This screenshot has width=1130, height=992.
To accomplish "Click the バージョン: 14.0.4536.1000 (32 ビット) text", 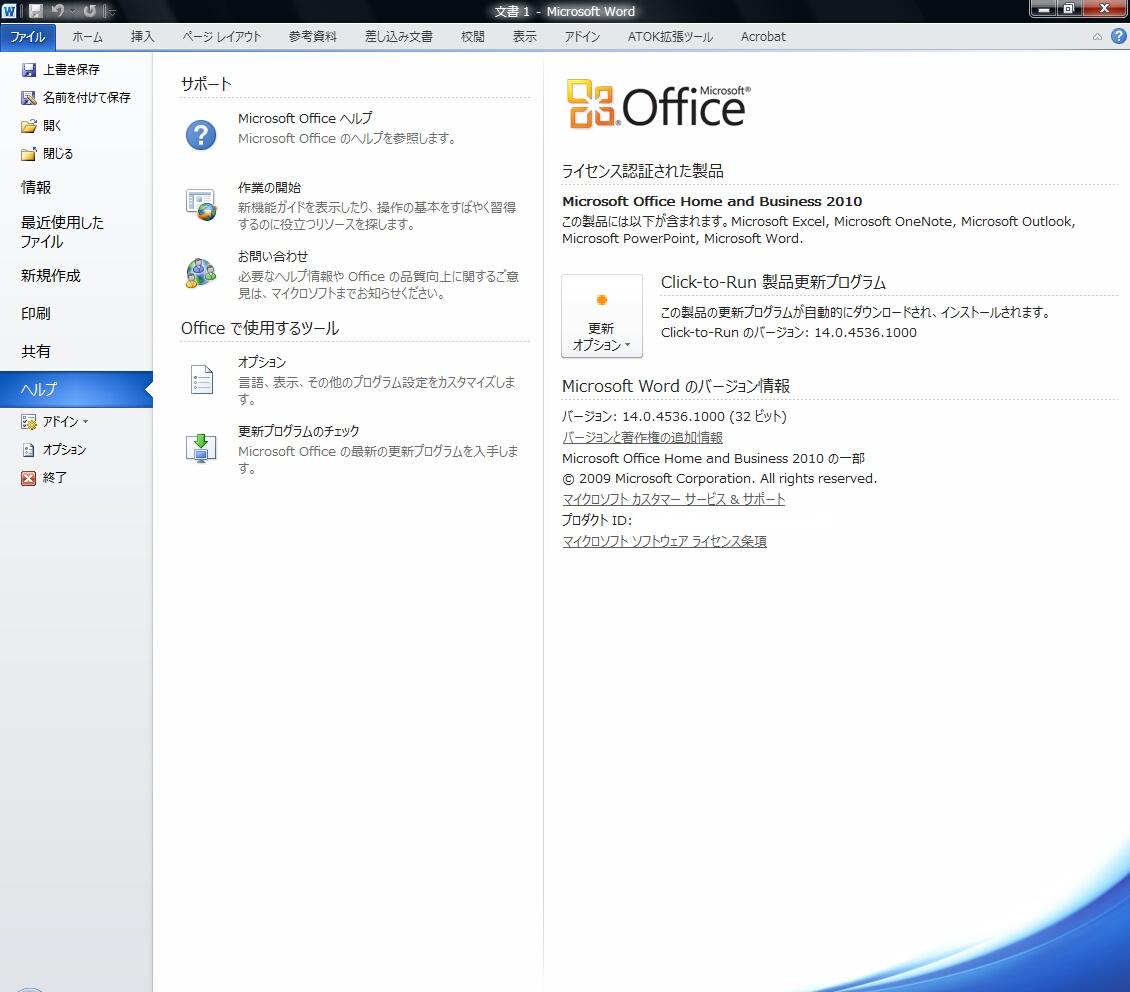I will [674, 416].
